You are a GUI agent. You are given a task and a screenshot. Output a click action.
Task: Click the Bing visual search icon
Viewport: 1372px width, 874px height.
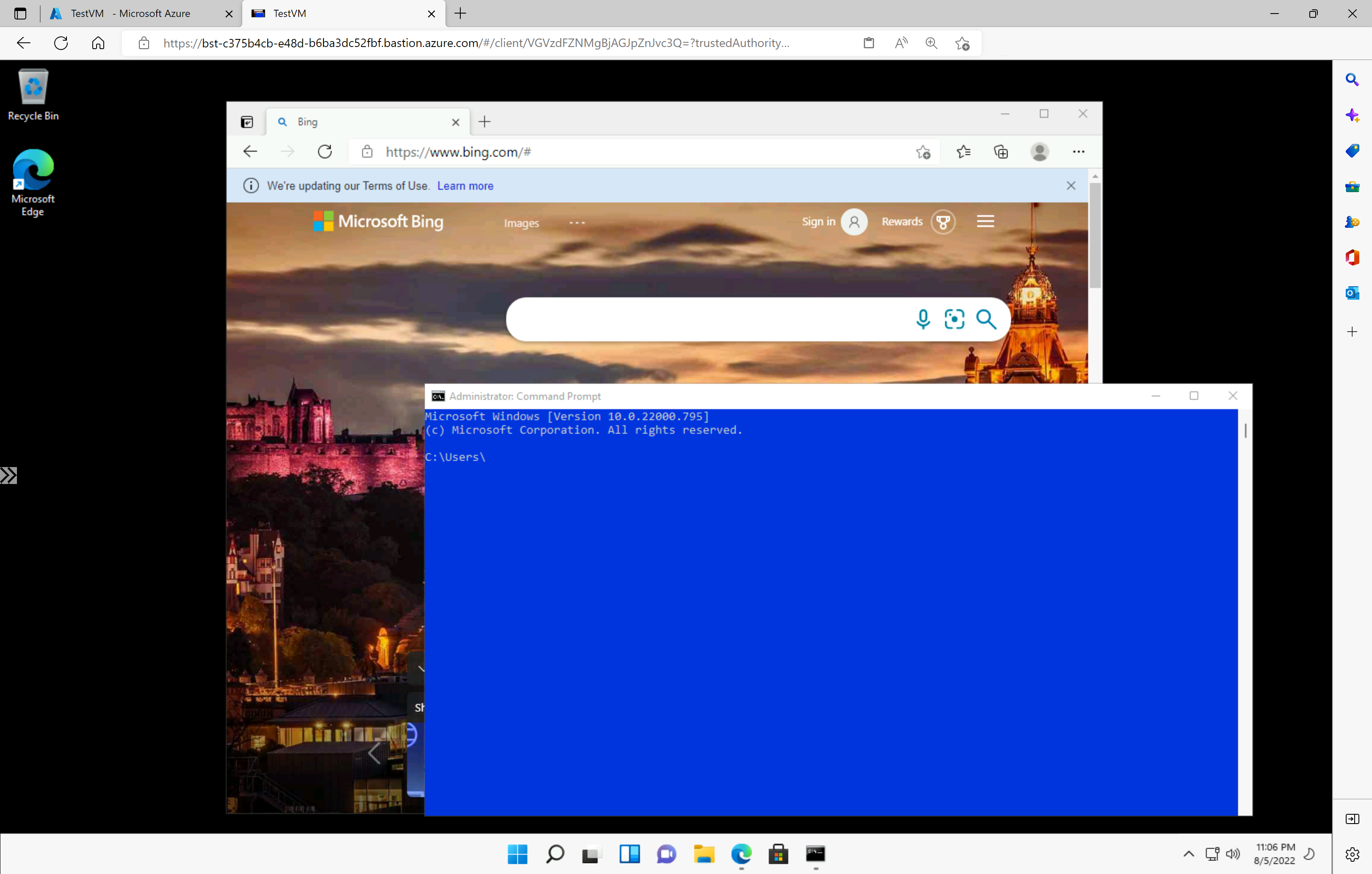pos(955,318)
